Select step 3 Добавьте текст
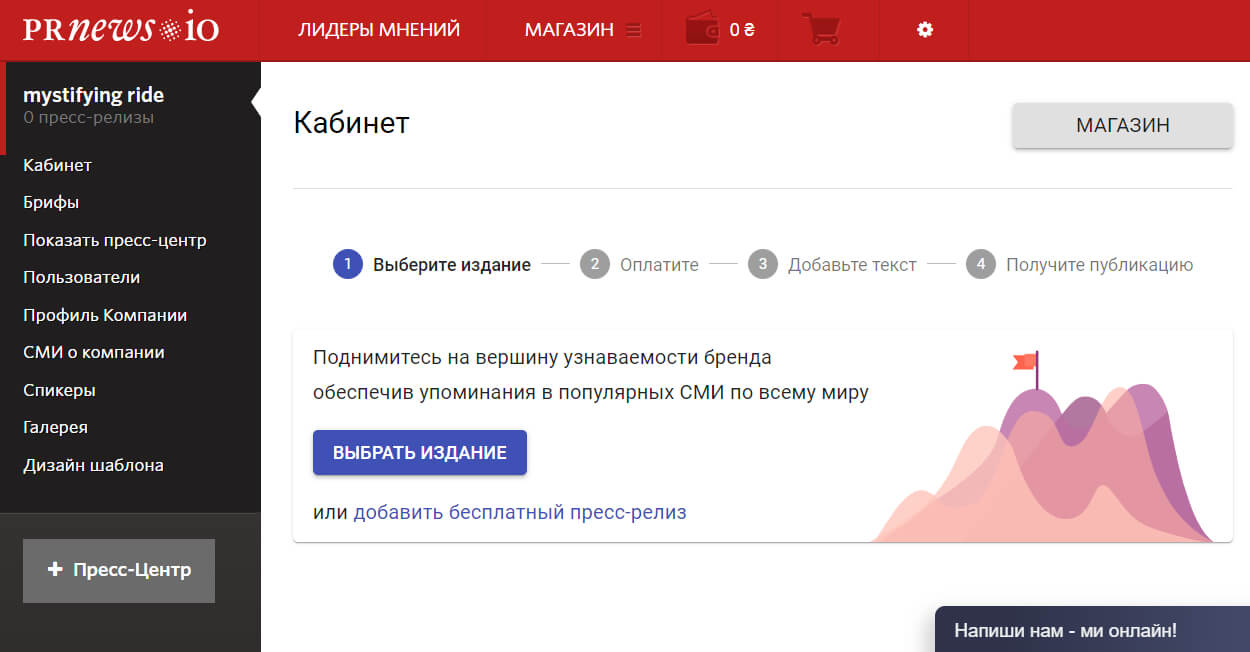 [832, 265]
